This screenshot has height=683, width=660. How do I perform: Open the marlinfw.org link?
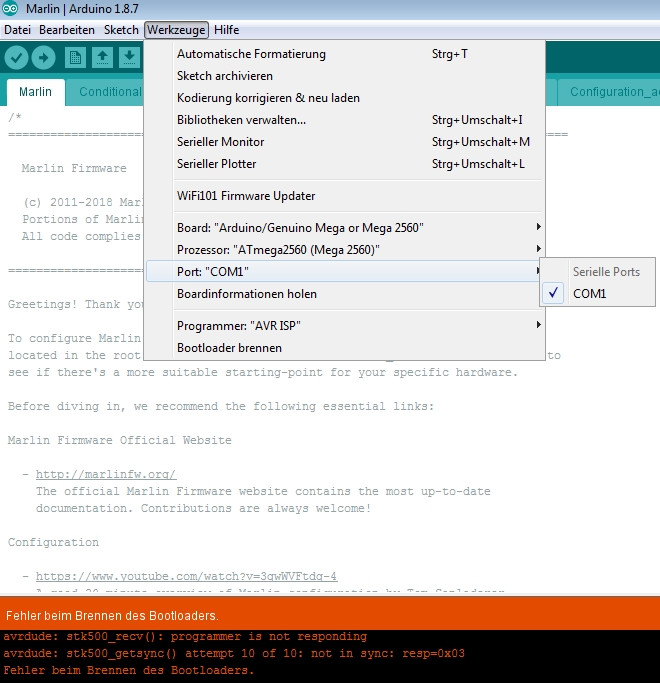click(106, 474)
